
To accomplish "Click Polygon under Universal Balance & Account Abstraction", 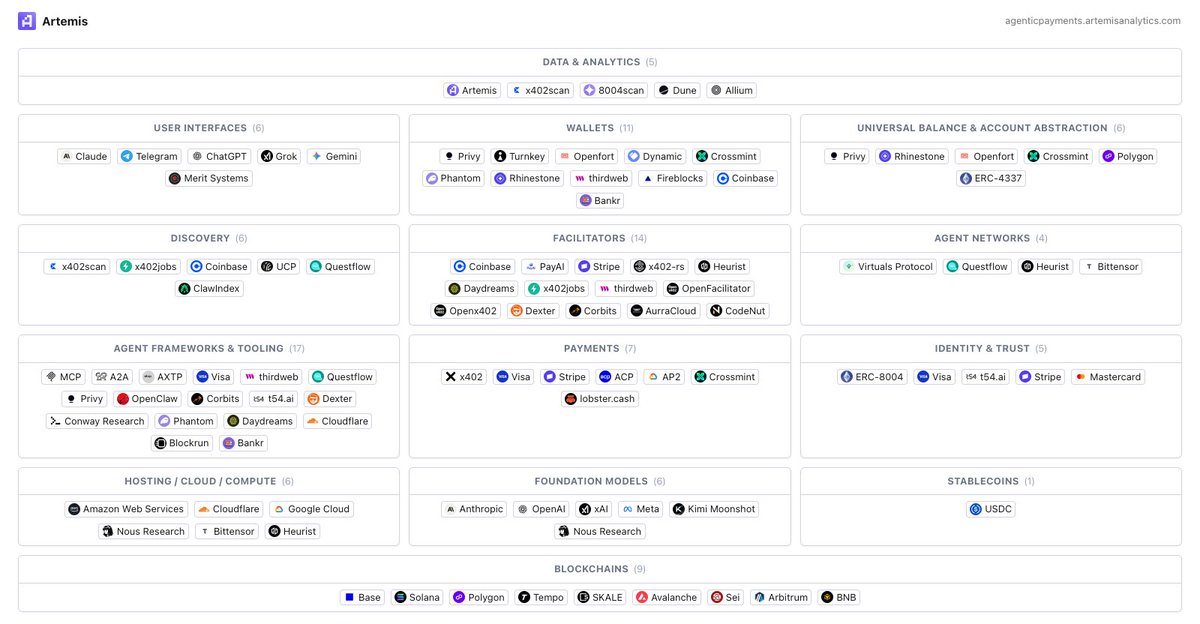I will 1129,156.
